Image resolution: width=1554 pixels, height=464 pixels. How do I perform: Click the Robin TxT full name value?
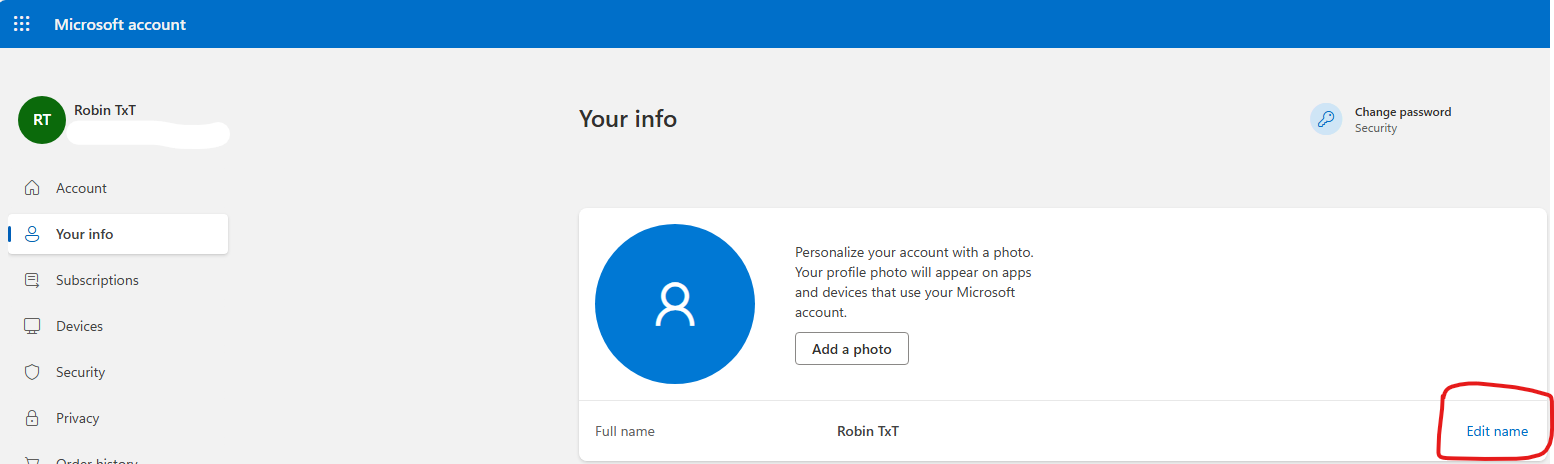[x=868, y=431]
